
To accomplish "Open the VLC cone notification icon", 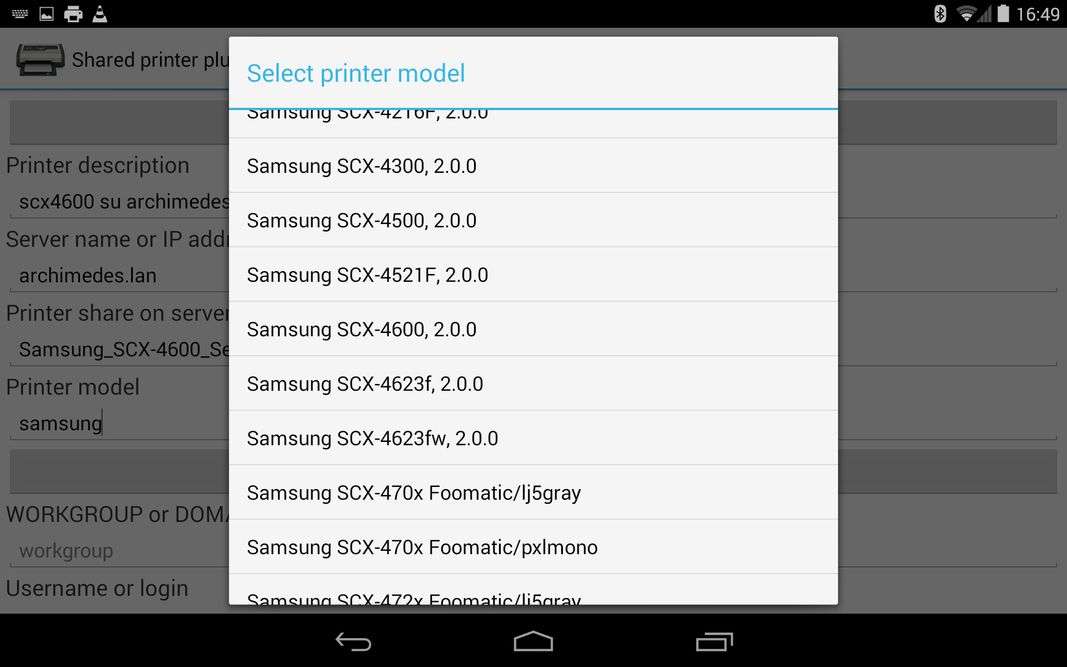I will point(100,14).
